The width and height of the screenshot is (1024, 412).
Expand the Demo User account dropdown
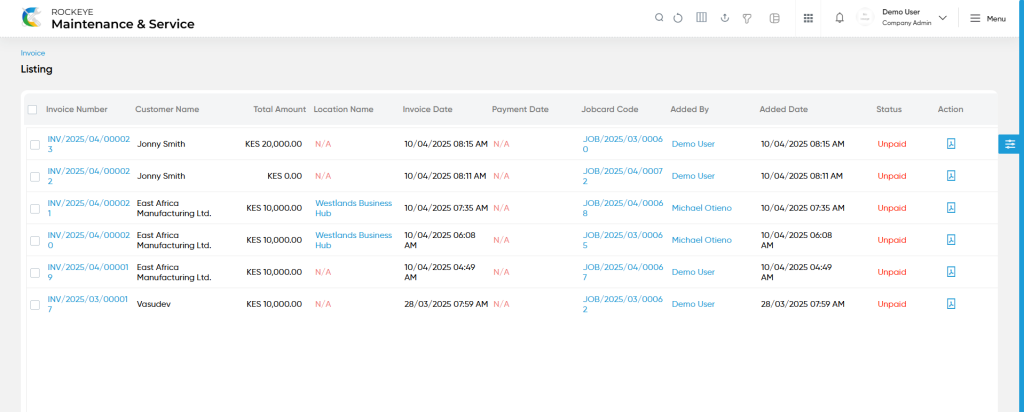(942, 18)
